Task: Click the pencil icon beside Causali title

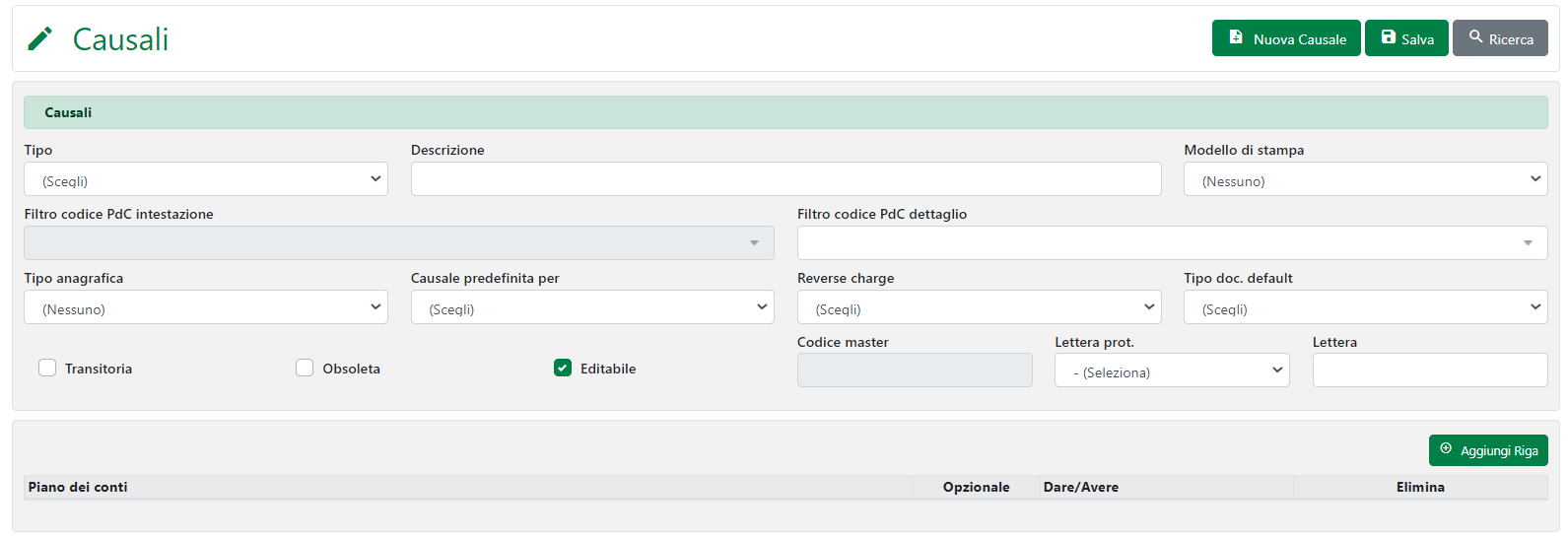Action: (x=40, y=38)
